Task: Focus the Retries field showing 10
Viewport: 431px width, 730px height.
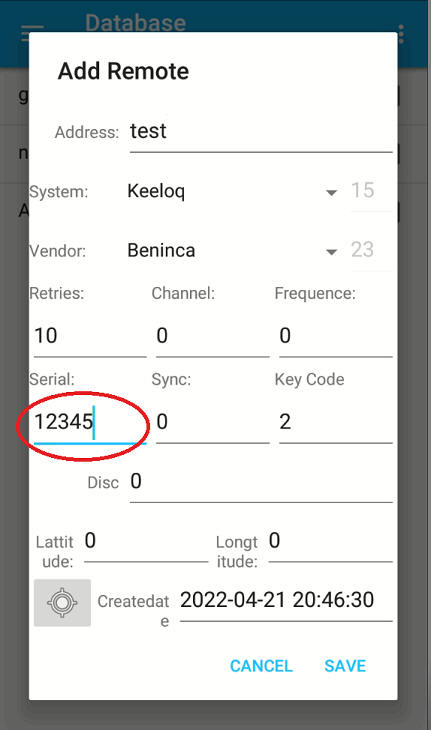Action: 90,336
